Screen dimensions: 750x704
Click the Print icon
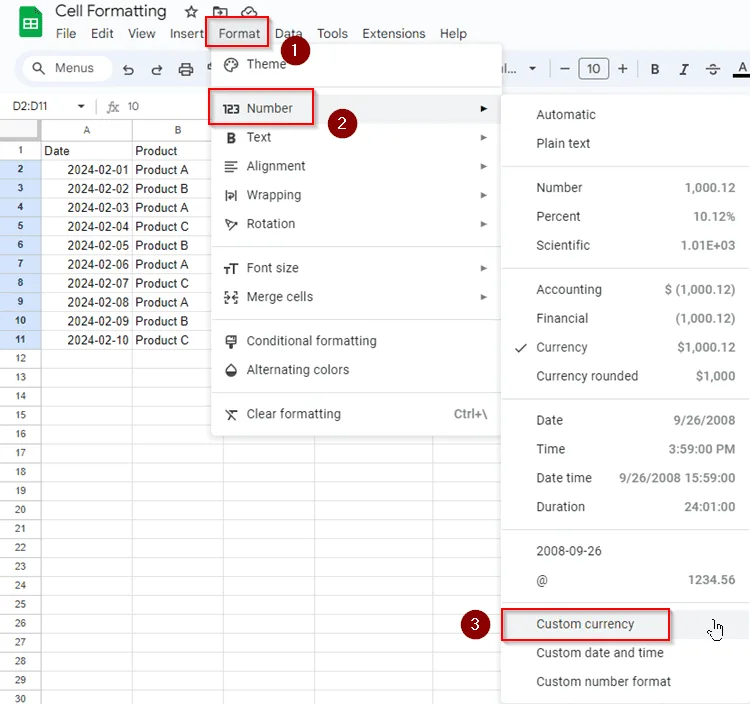click(186, 70)
